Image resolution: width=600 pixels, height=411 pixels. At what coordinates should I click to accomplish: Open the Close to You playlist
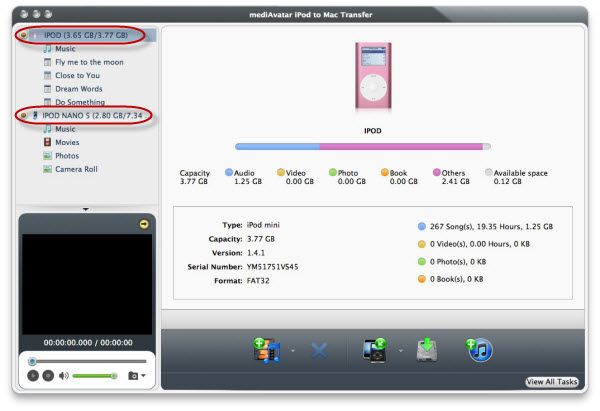pos(77,75)
